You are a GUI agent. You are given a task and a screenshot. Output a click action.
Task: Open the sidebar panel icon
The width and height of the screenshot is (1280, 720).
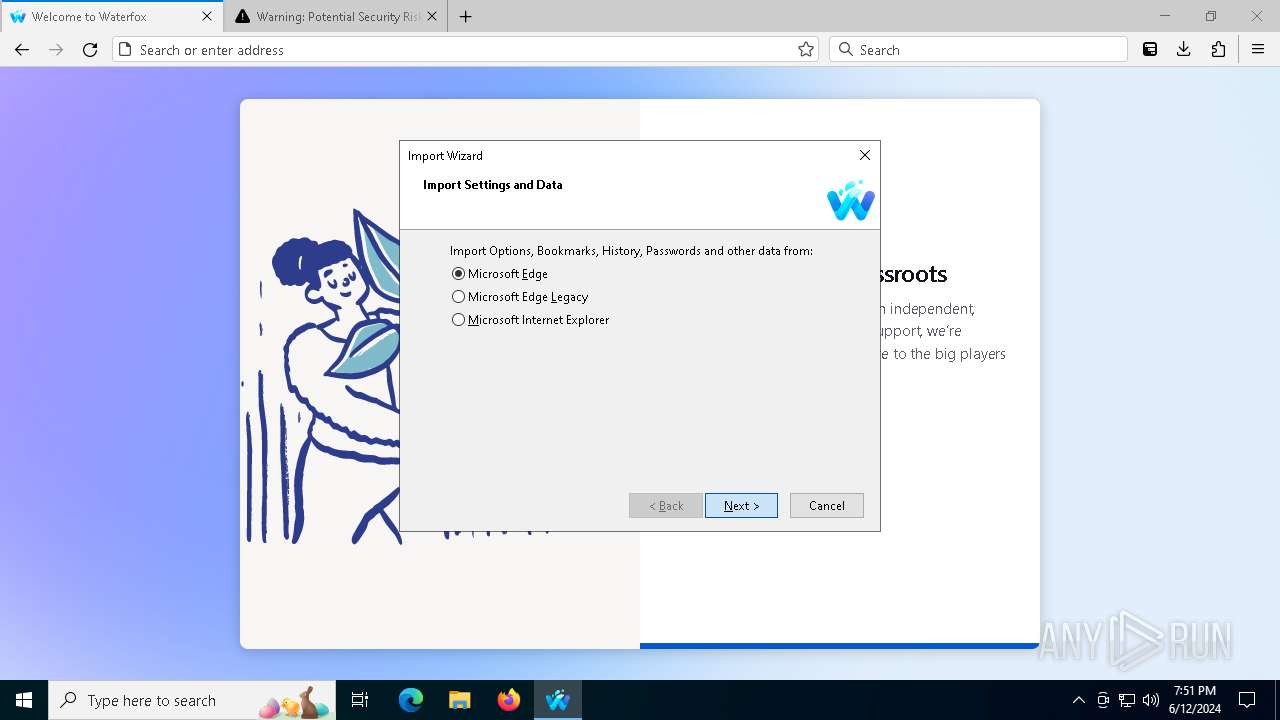pyautogui.click(x=1150, y=50)
